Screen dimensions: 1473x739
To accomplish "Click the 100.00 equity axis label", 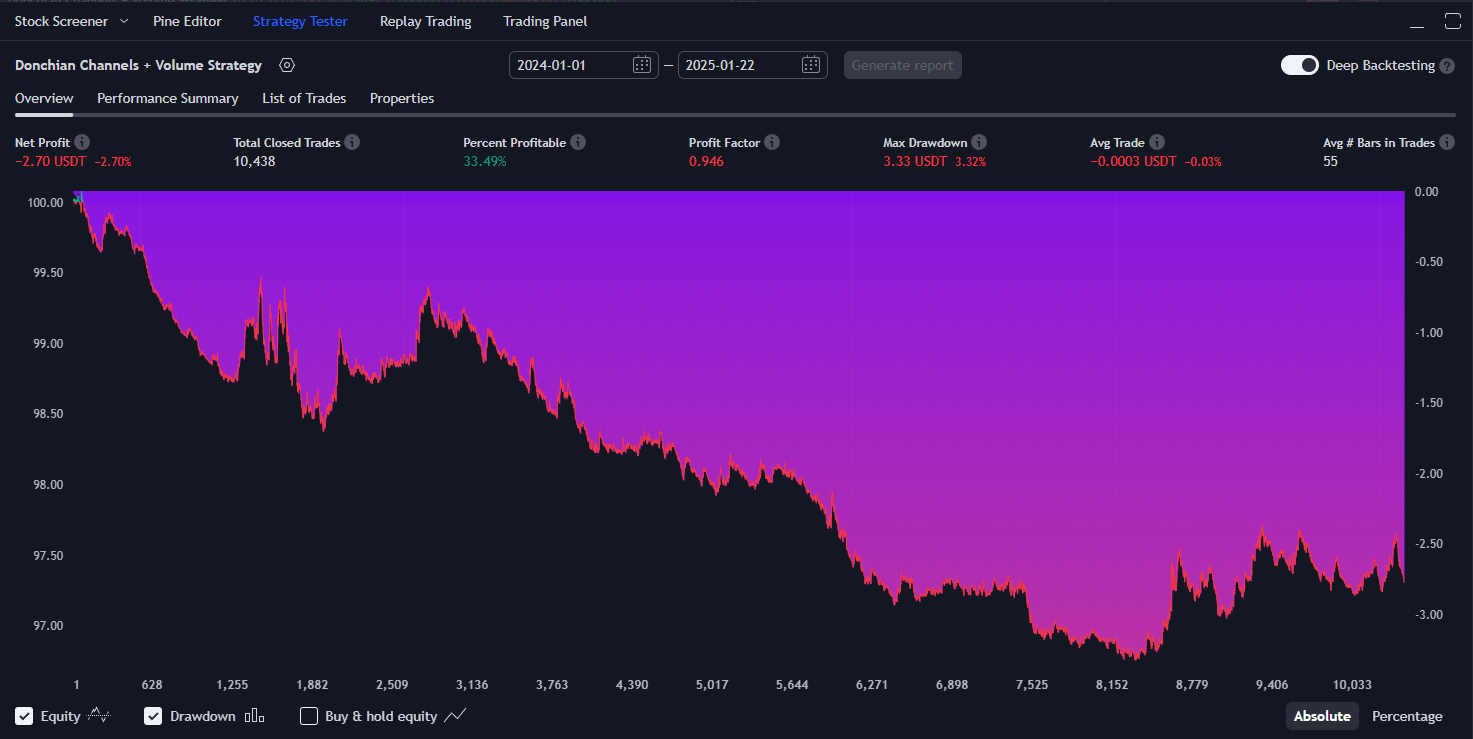I will 46,202.
